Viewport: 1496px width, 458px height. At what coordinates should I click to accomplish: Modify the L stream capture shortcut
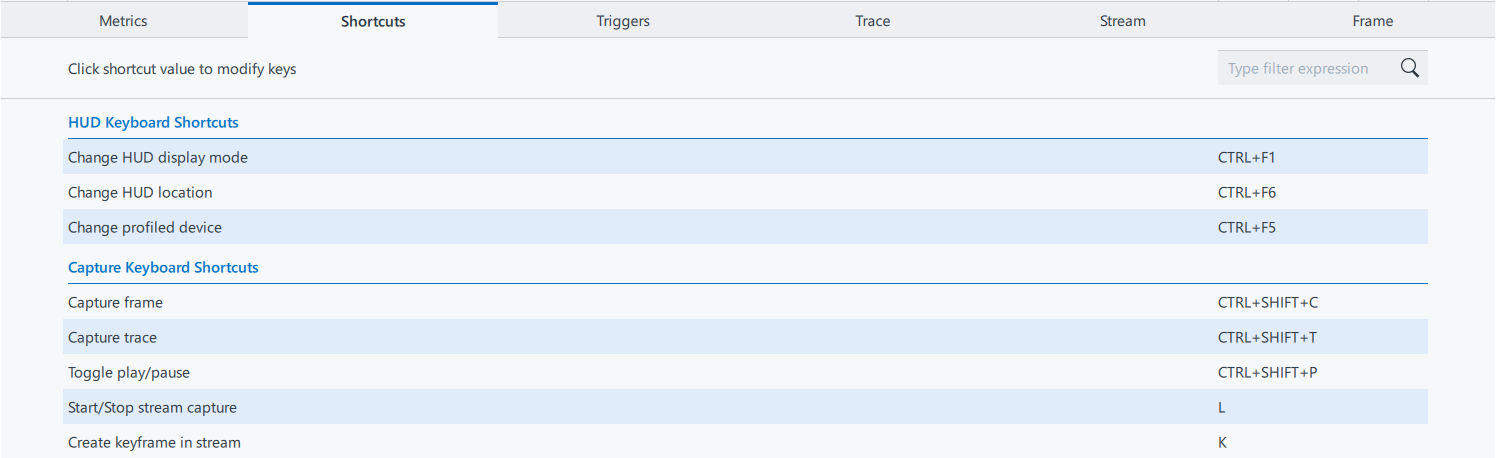[x=1222, y=407]
